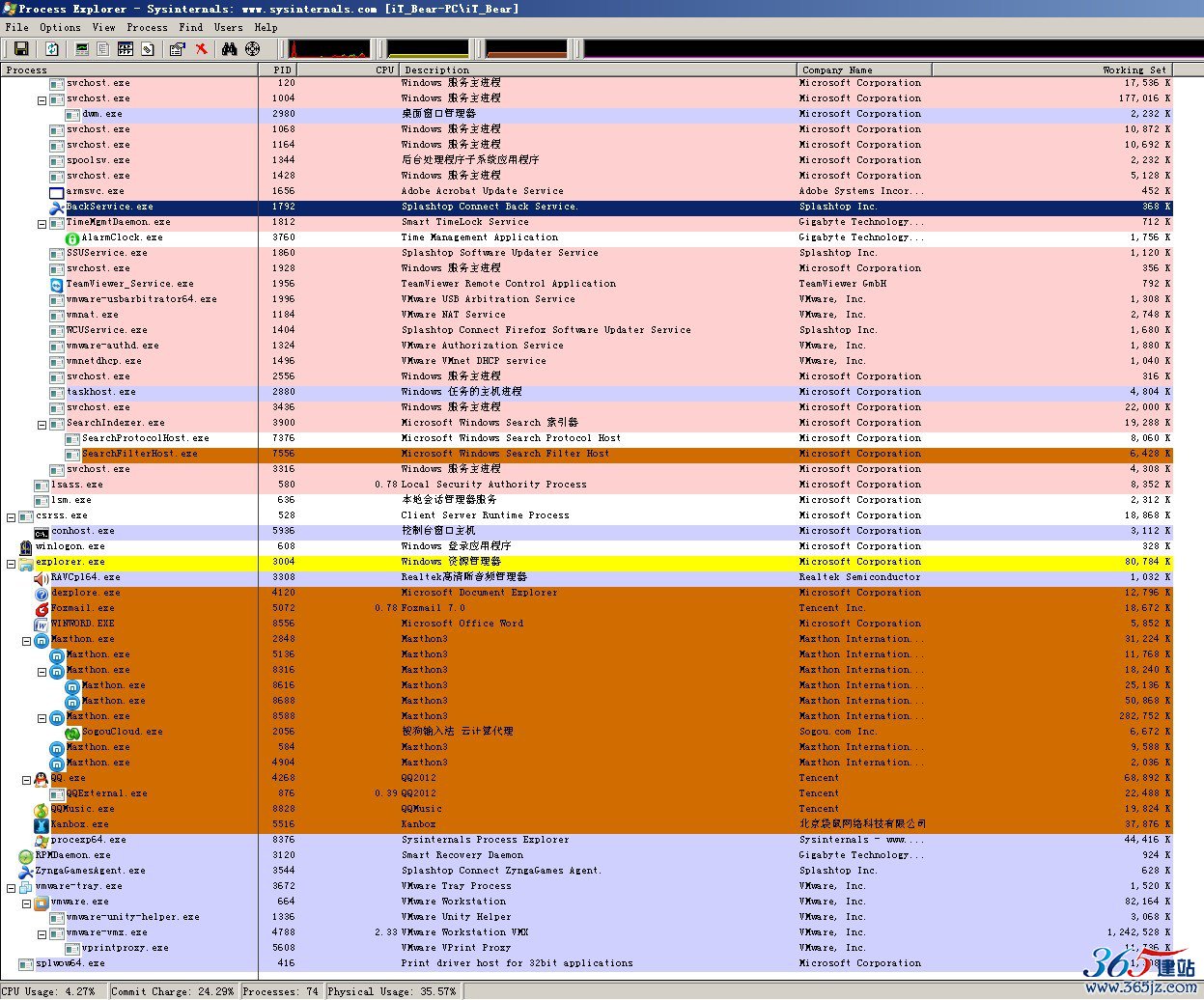The image size is (1204, 1000).
Task: Click the View DLLs/Handles toolbar icon
Action: [x=148, y=48]
